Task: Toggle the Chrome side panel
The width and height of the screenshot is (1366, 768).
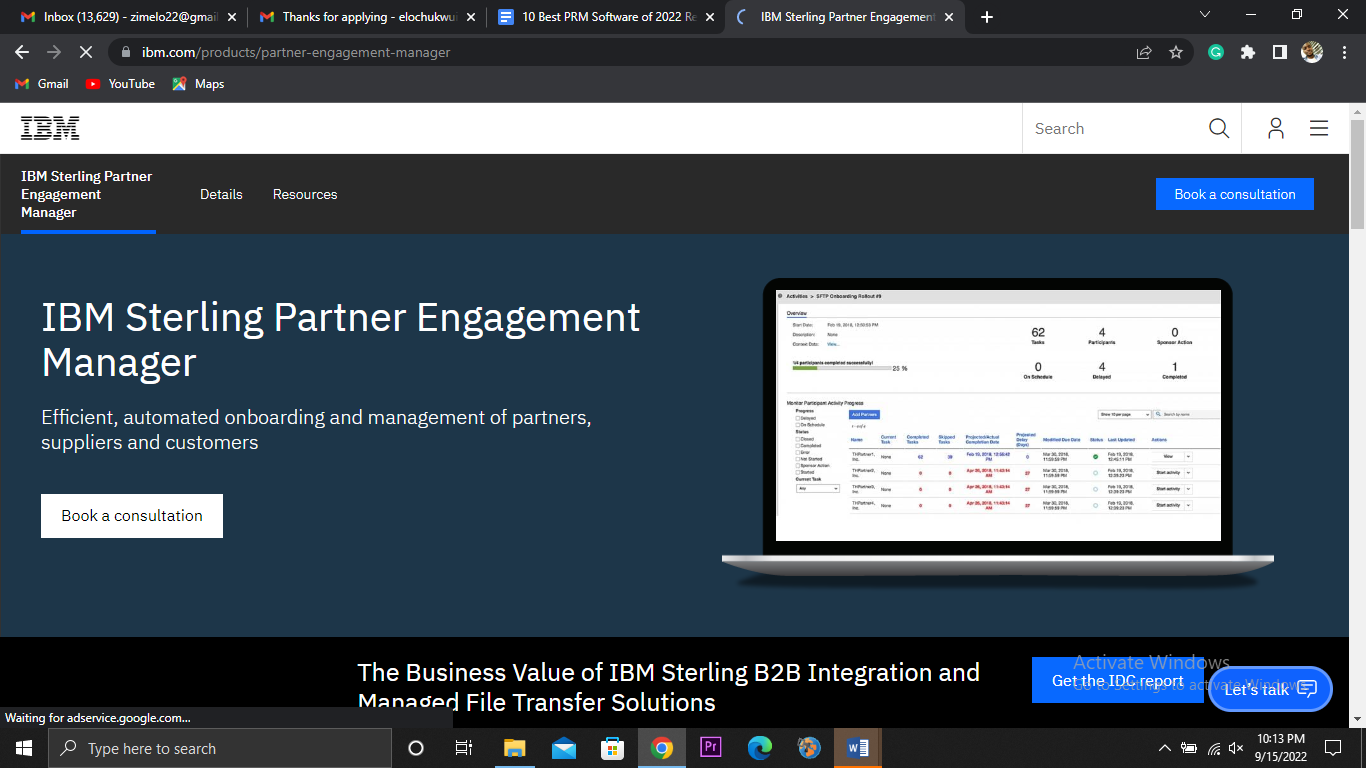Action: click(1279, 52)
